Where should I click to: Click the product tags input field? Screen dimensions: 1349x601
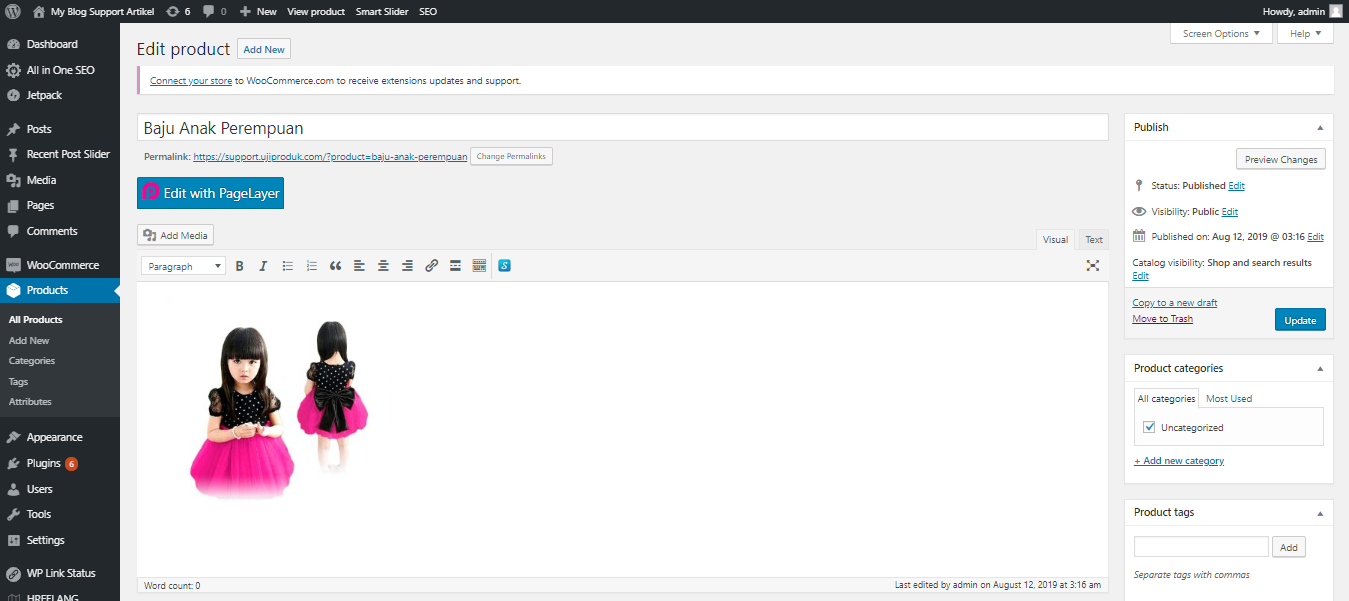(x=1200, y=547)
